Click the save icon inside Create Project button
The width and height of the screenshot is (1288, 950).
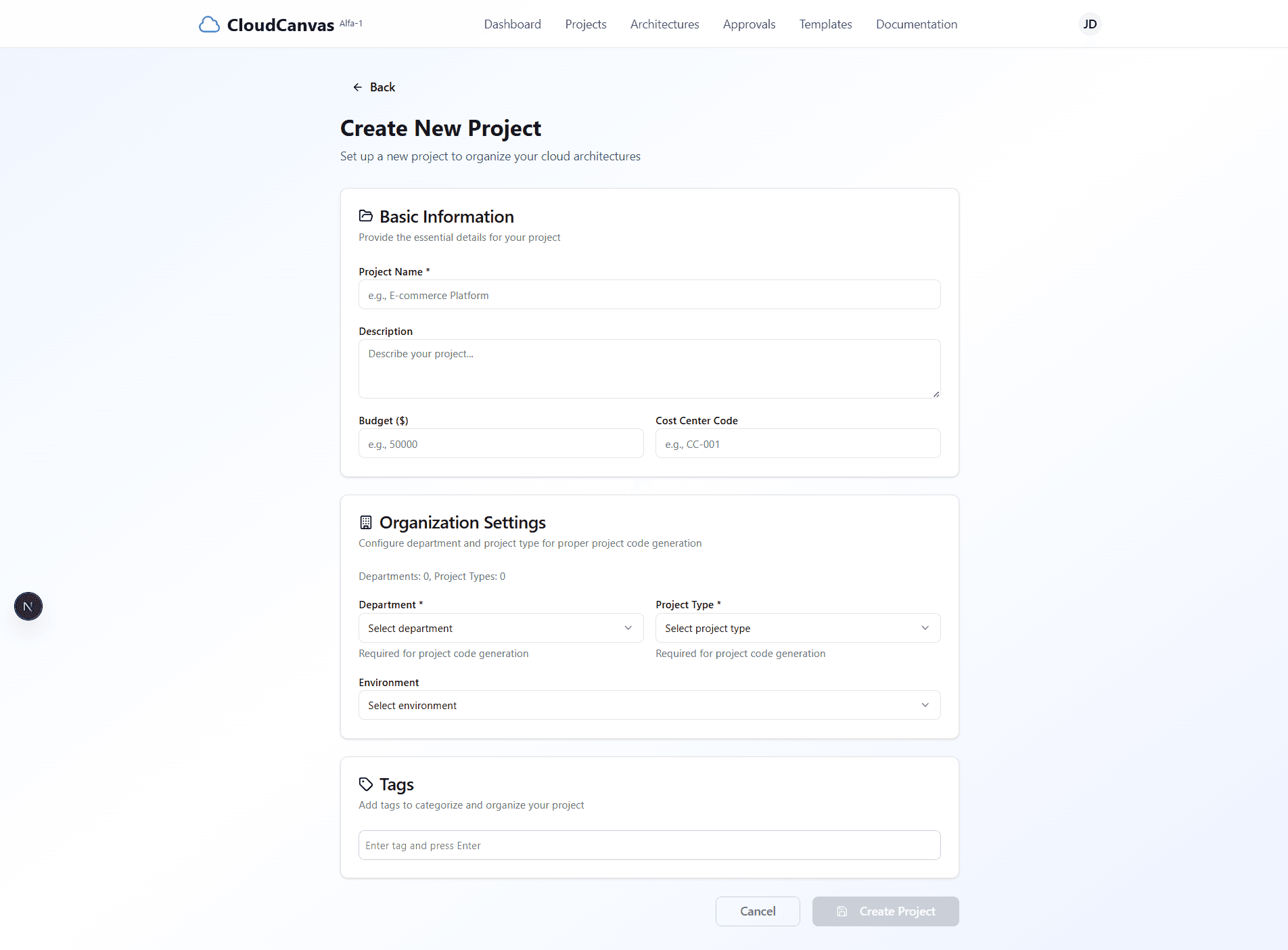tap(842, 911)
